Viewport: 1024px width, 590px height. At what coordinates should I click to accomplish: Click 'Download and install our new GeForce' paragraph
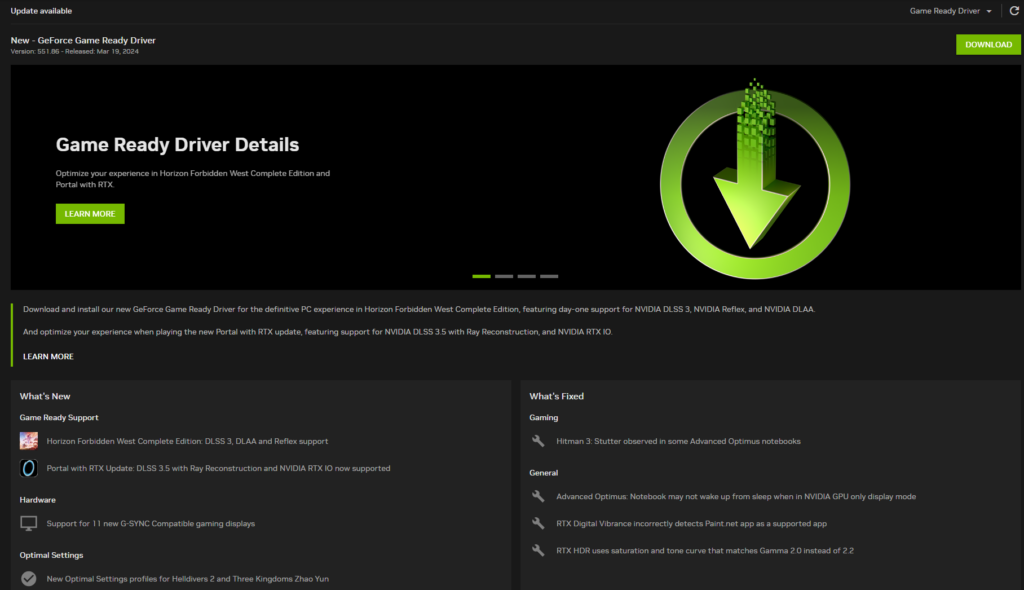coord(419,310)
